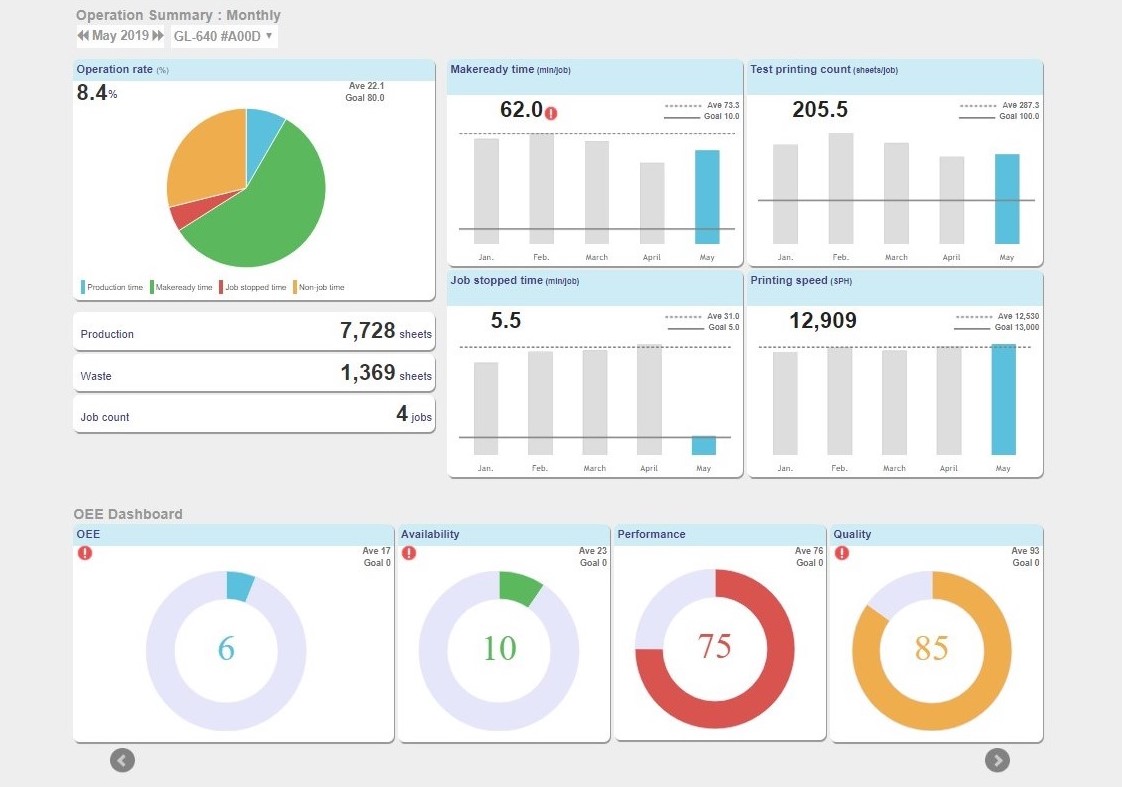Go to next OEE dashboard page arrow

(x=997, y=760)
